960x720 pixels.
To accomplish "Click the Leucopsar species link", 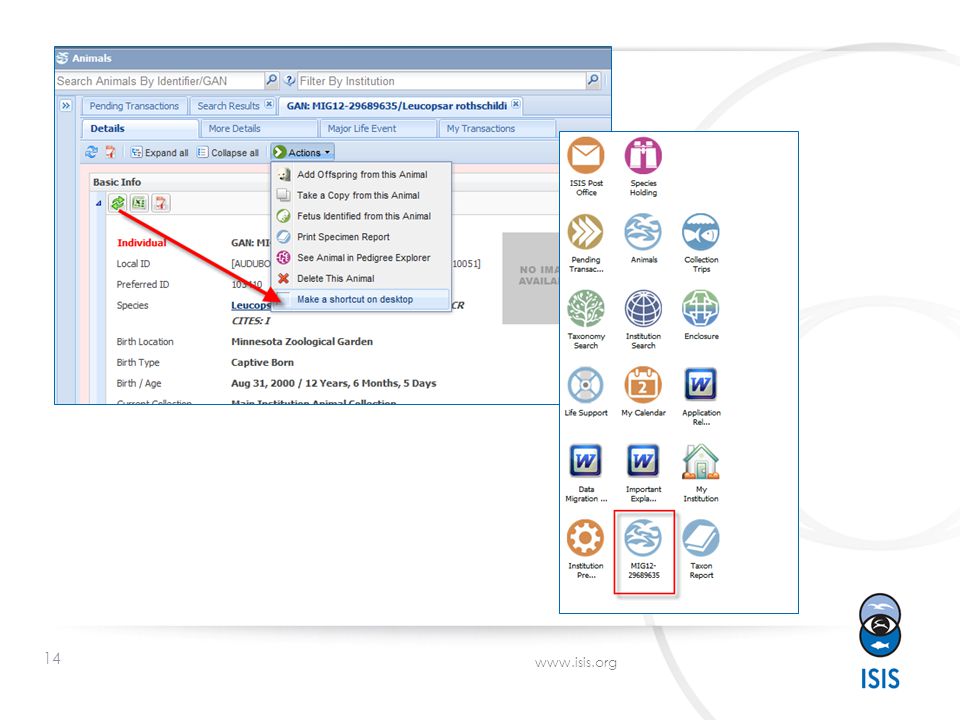I will [250, 305].
